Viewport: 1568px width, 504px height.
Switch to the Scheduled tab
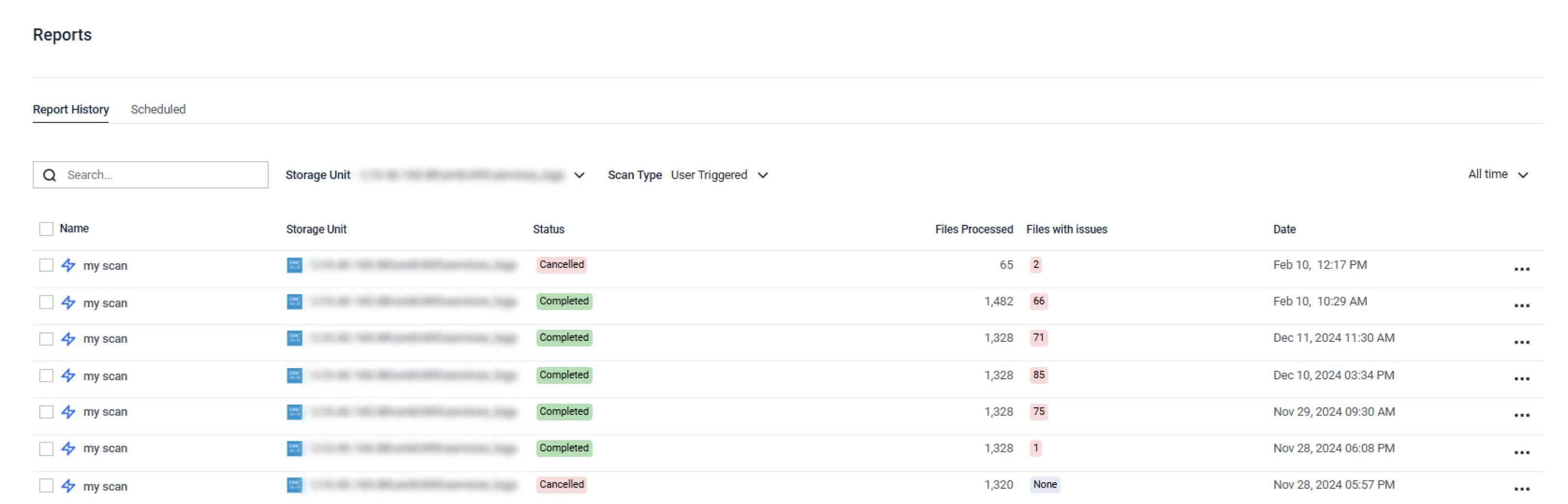158,110
